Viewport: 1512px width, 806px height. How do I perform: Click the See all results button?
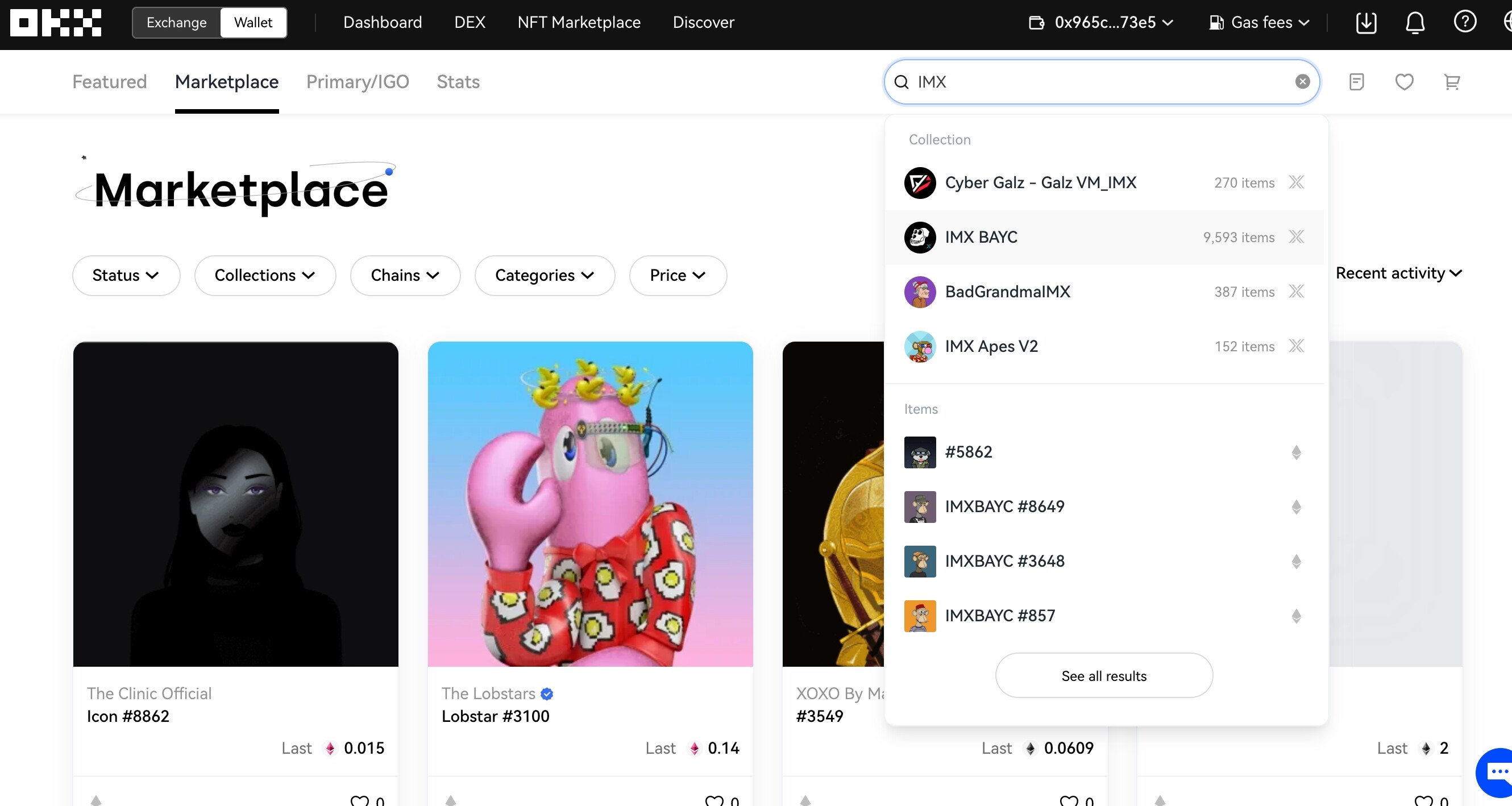1103,676
